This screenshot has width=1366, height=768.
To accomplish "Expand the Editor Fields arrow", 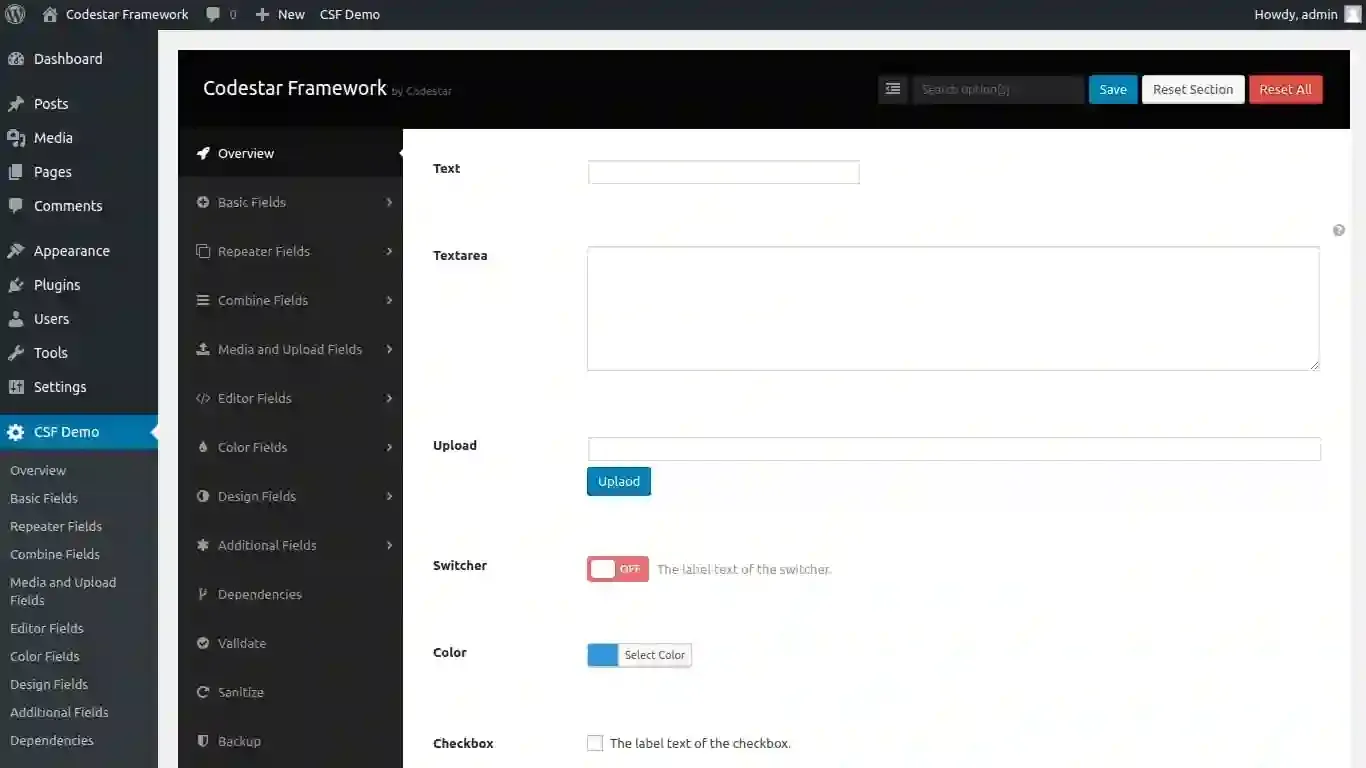I will click(389, 398).
